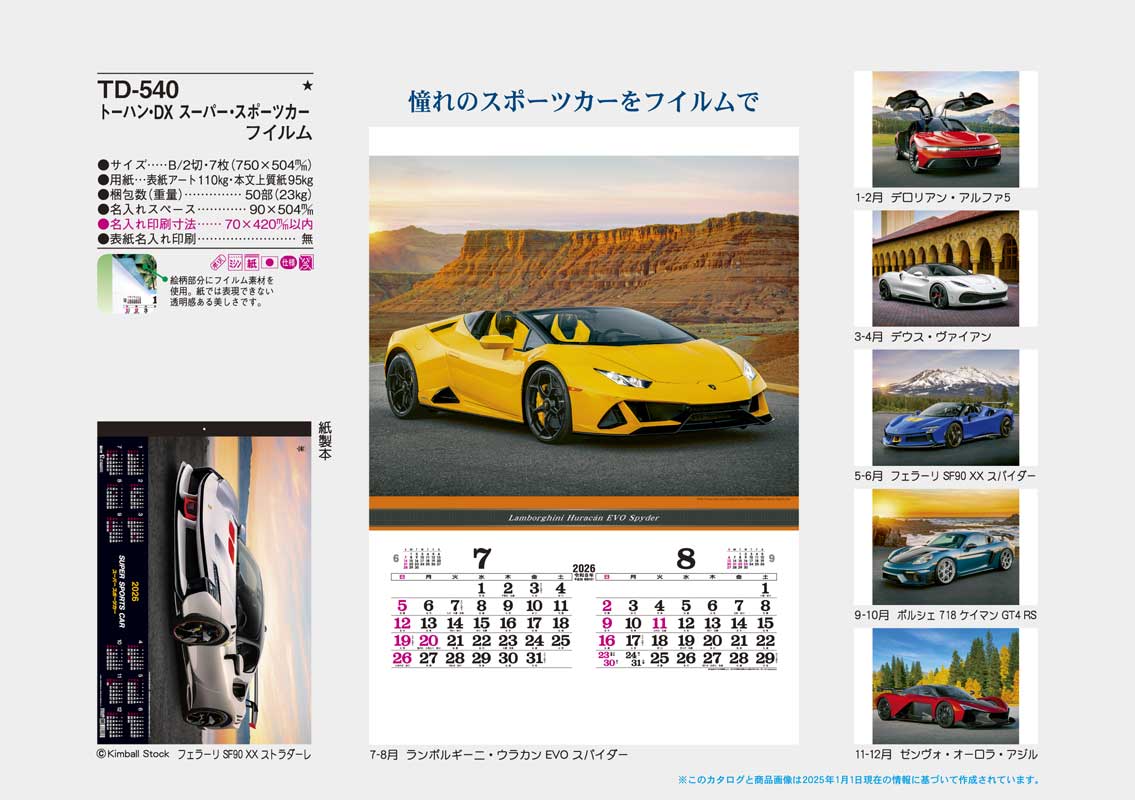Image resolution: width=1135 pixels, height=800 pixels.
Task: Click the yellow Lamborghini main calendar photo
Action: (583, 326)
